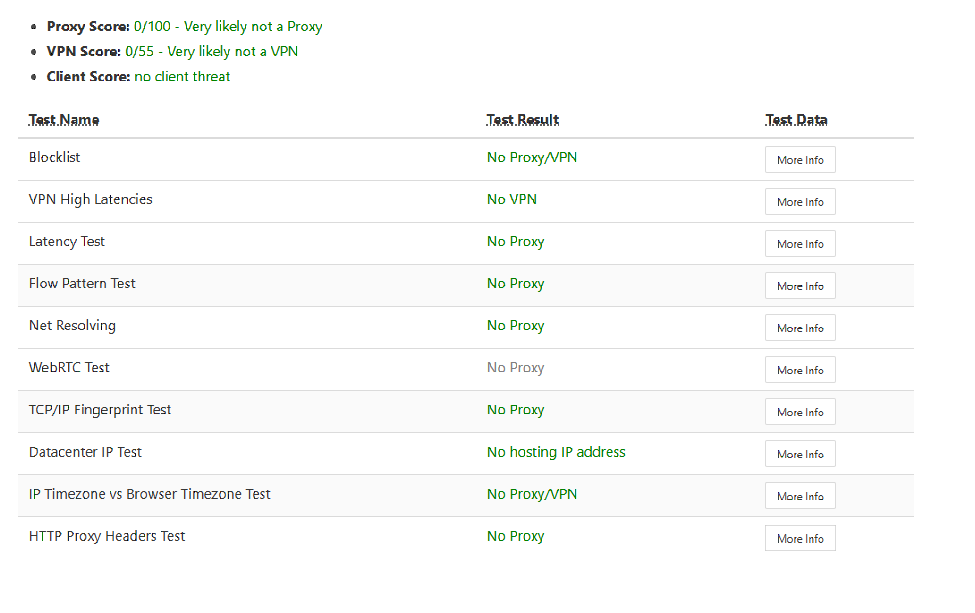Screen dimensions: 975x613
Task: Click More Info for HTTP Proxy Headers Test
Action: [x=800, y=538]
